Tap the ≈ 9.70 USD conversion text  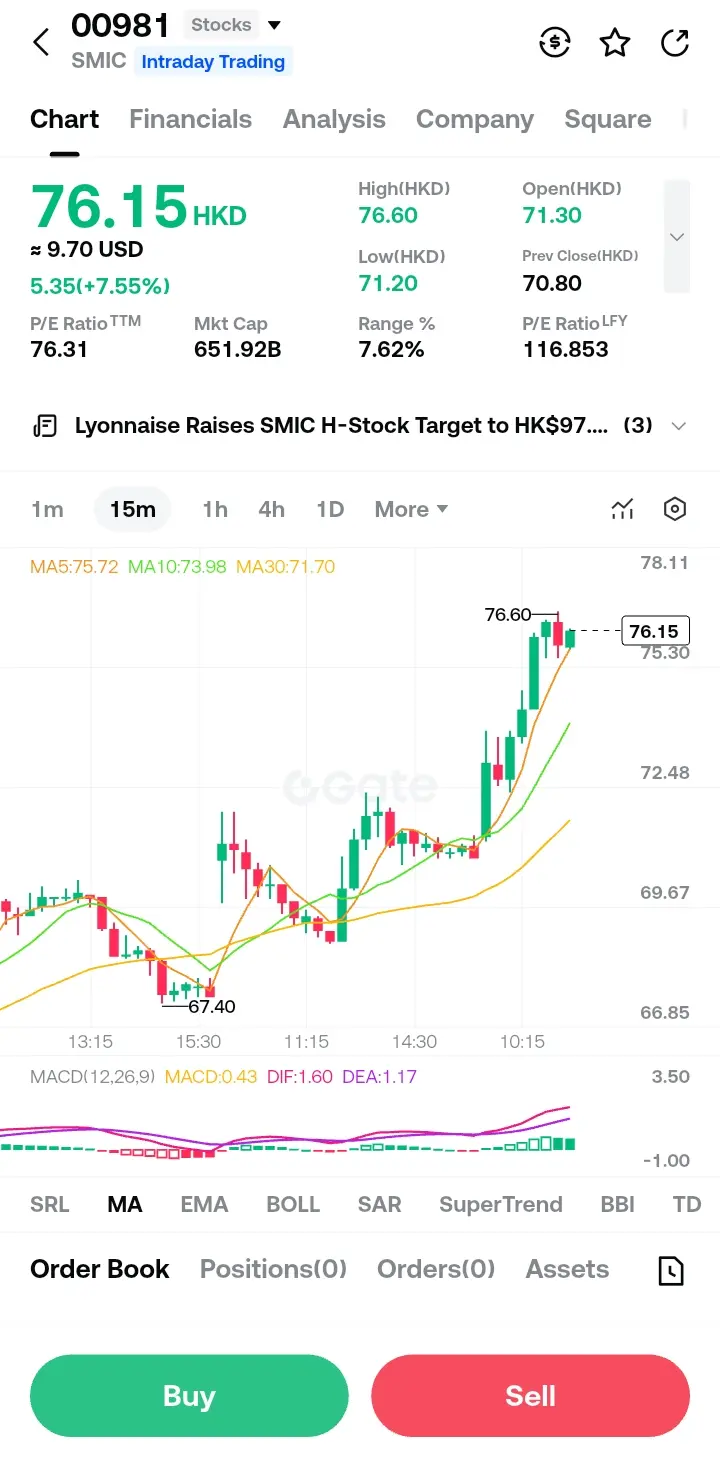pyautogui.click(x=87, y=250)
